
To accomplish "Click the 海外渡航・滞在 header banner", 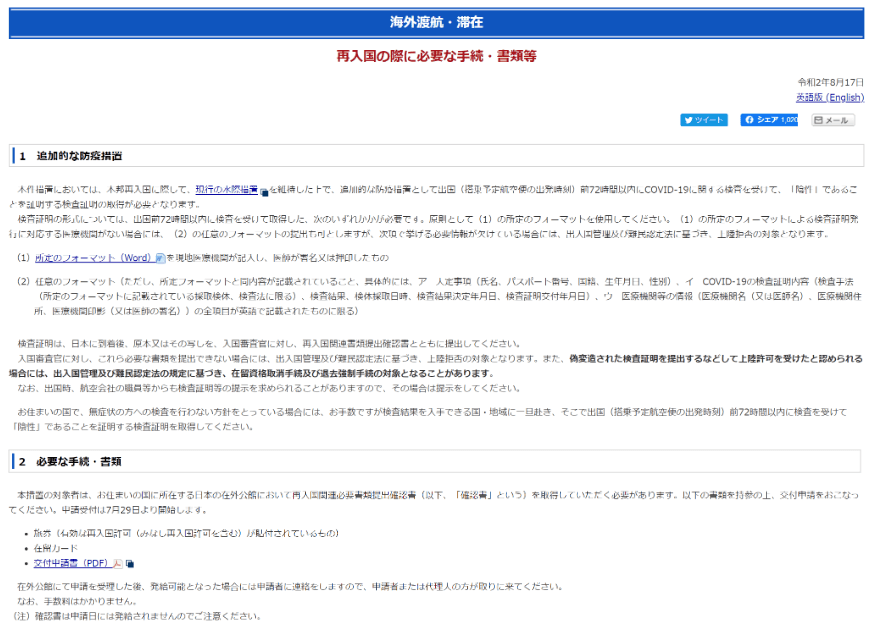I will click(x=437, y=22).
